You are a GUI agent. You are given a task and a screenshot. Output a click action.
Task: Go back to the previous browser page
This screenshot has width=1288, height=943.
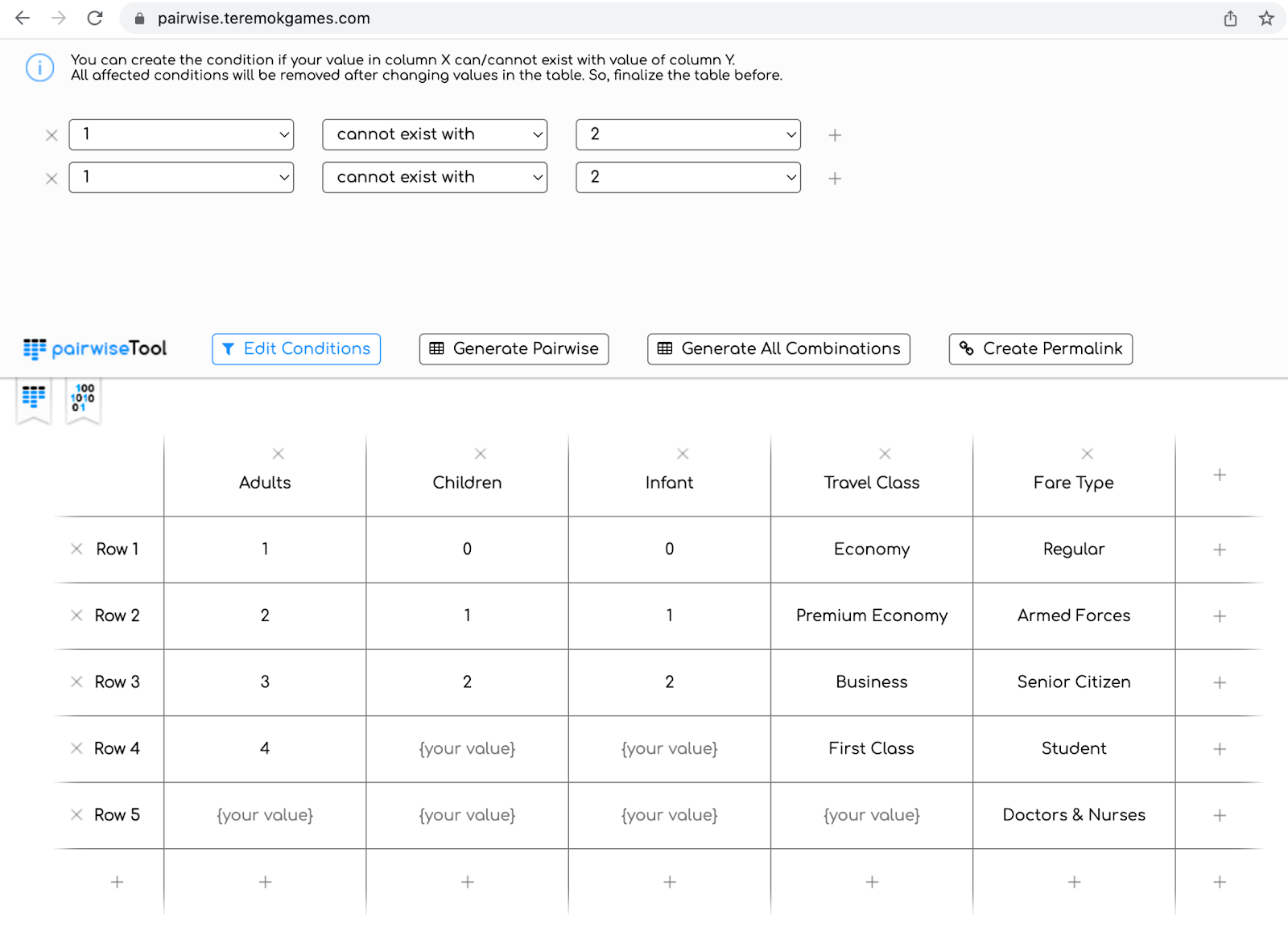point(23,18)
